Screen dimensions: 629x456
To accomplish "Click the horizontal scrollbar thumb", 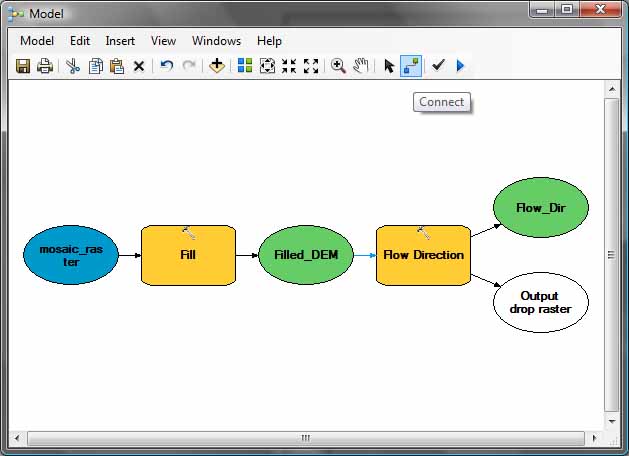I will (x=305, y=438).
